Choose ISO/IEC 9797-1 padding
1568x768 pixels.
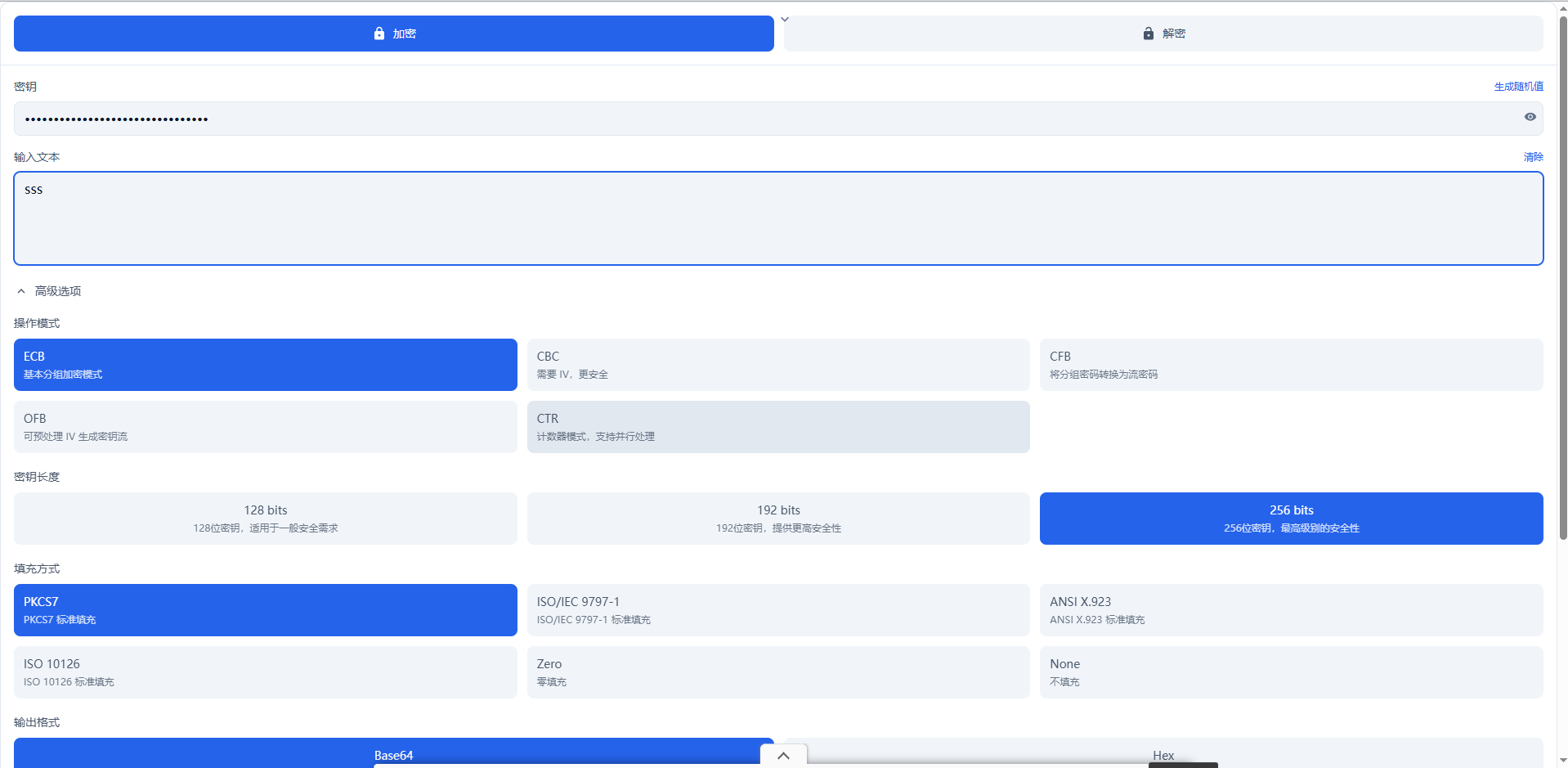click(x=777, y=610)
